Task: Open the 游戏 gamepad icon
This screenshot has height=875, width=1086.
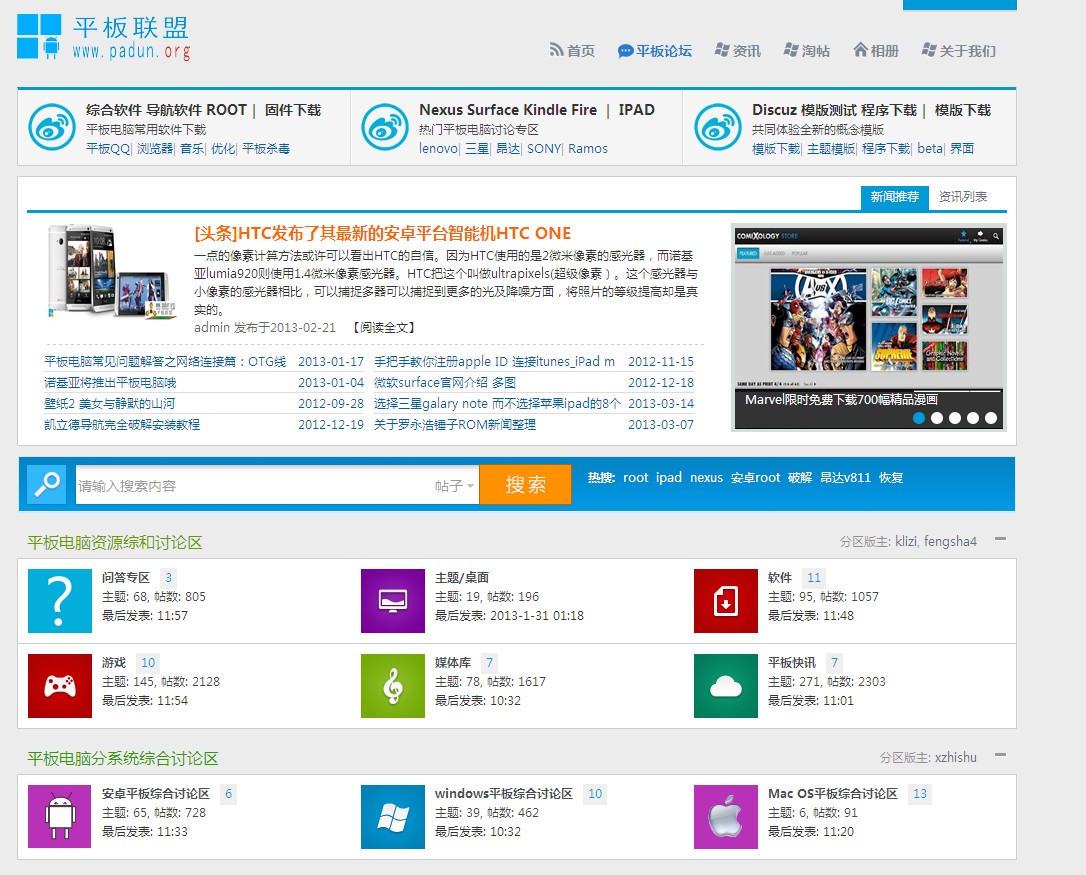Action: point(60,685)
